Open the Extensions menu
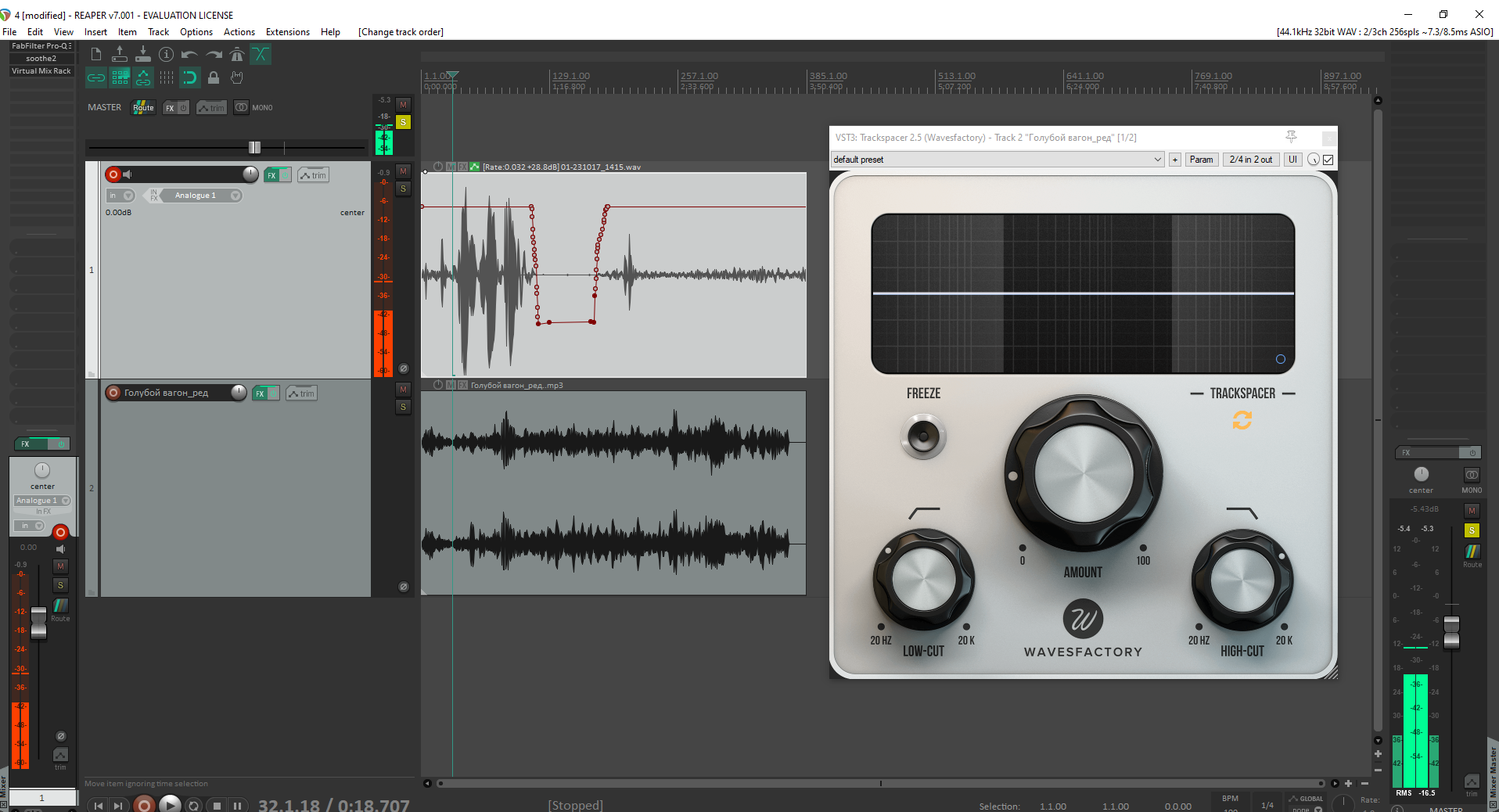 [287, 32]
